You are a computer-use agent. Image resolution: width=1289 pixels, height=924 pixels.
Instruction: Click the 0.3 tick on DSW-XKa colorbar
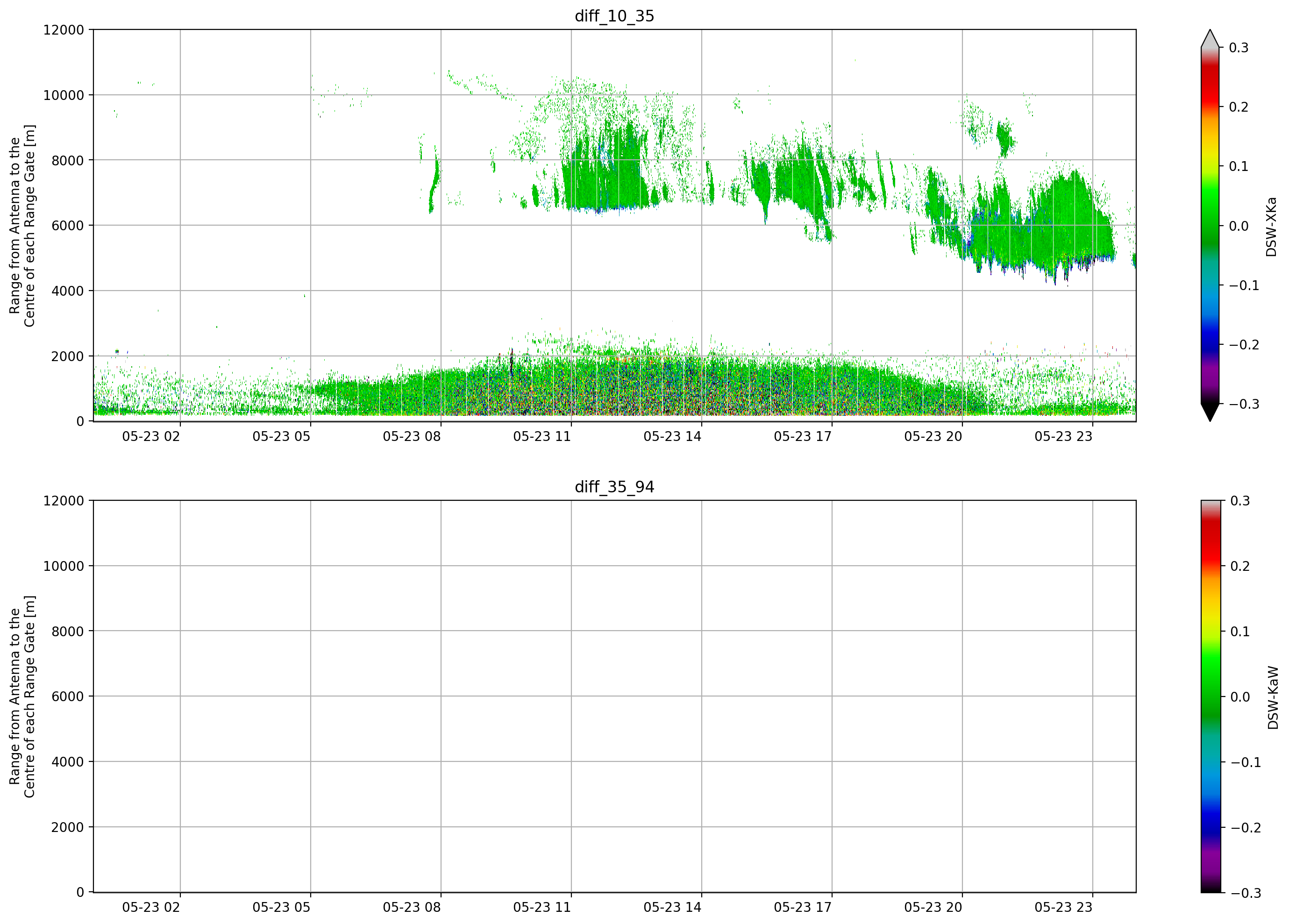[x=1239, y=48]
